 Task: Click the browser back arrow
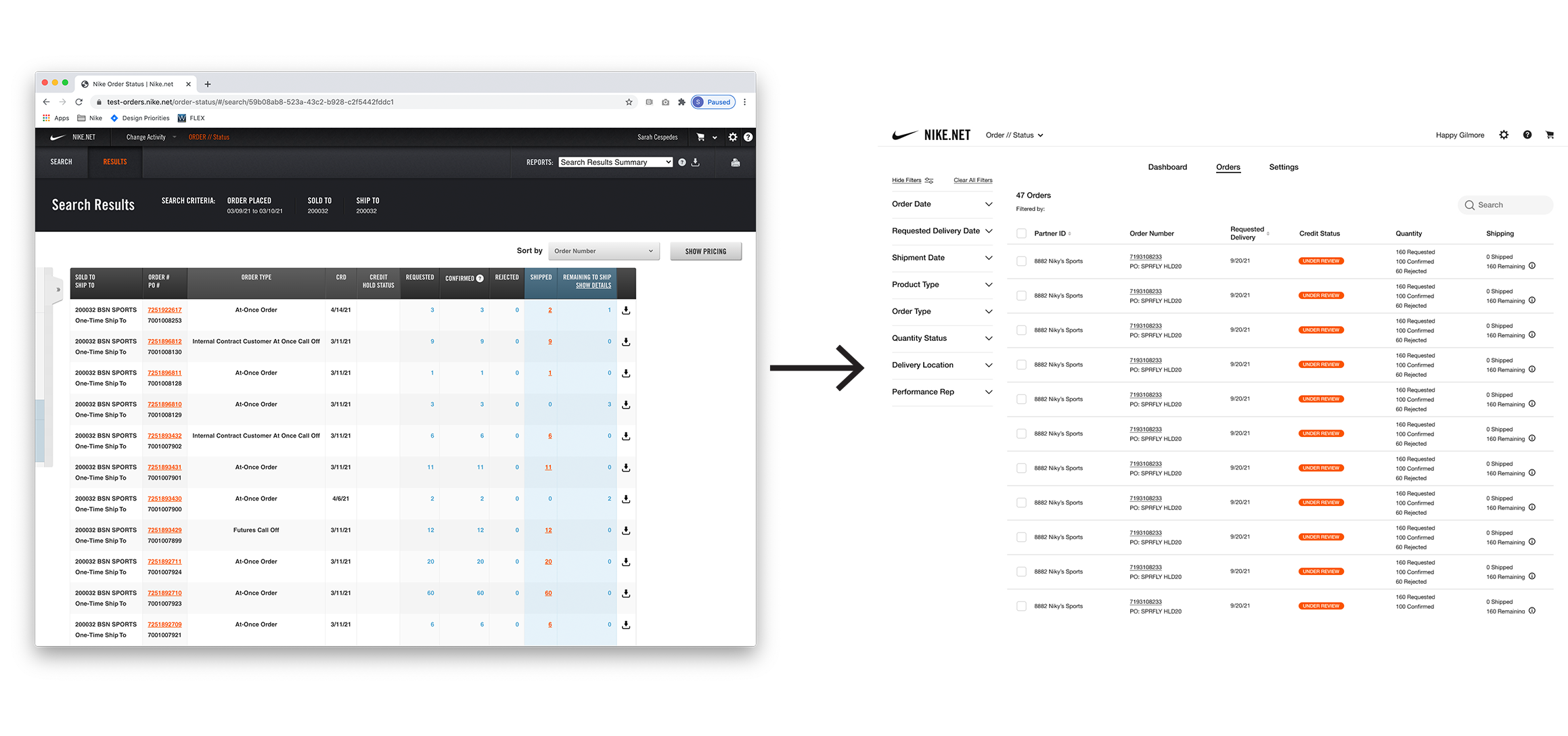(46, 102)
